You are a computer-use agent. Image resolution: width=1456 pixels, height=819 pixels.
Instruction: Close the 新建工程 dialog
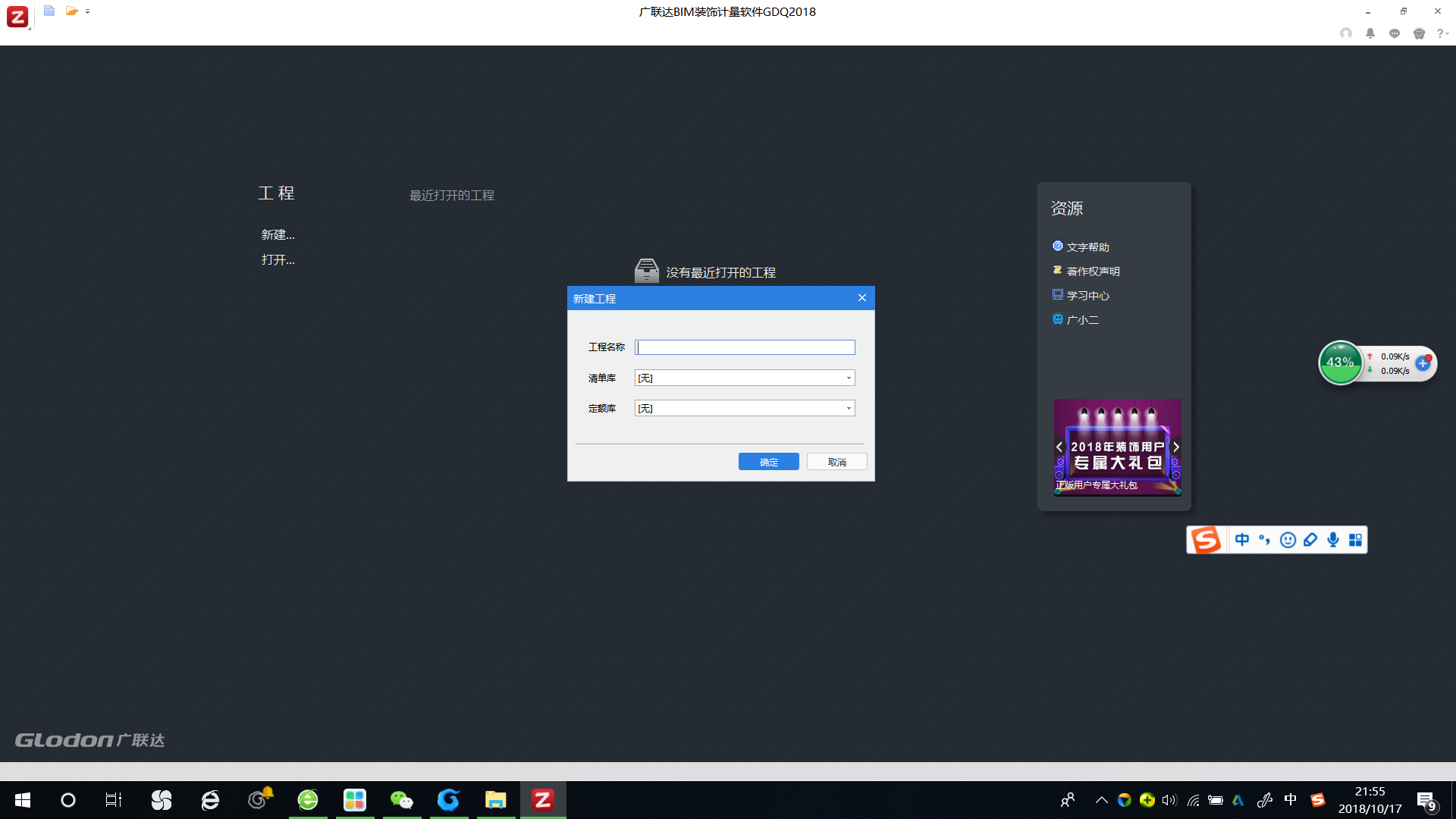coord(862,298)
